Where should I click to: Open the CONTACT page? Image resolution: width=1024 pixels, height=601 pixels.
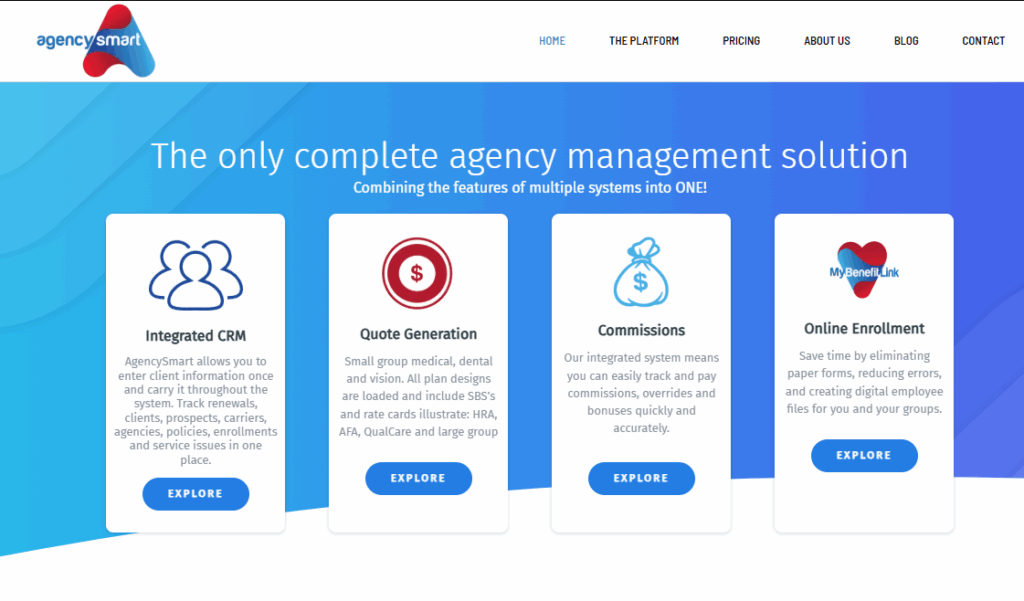[x=983, y=41]
